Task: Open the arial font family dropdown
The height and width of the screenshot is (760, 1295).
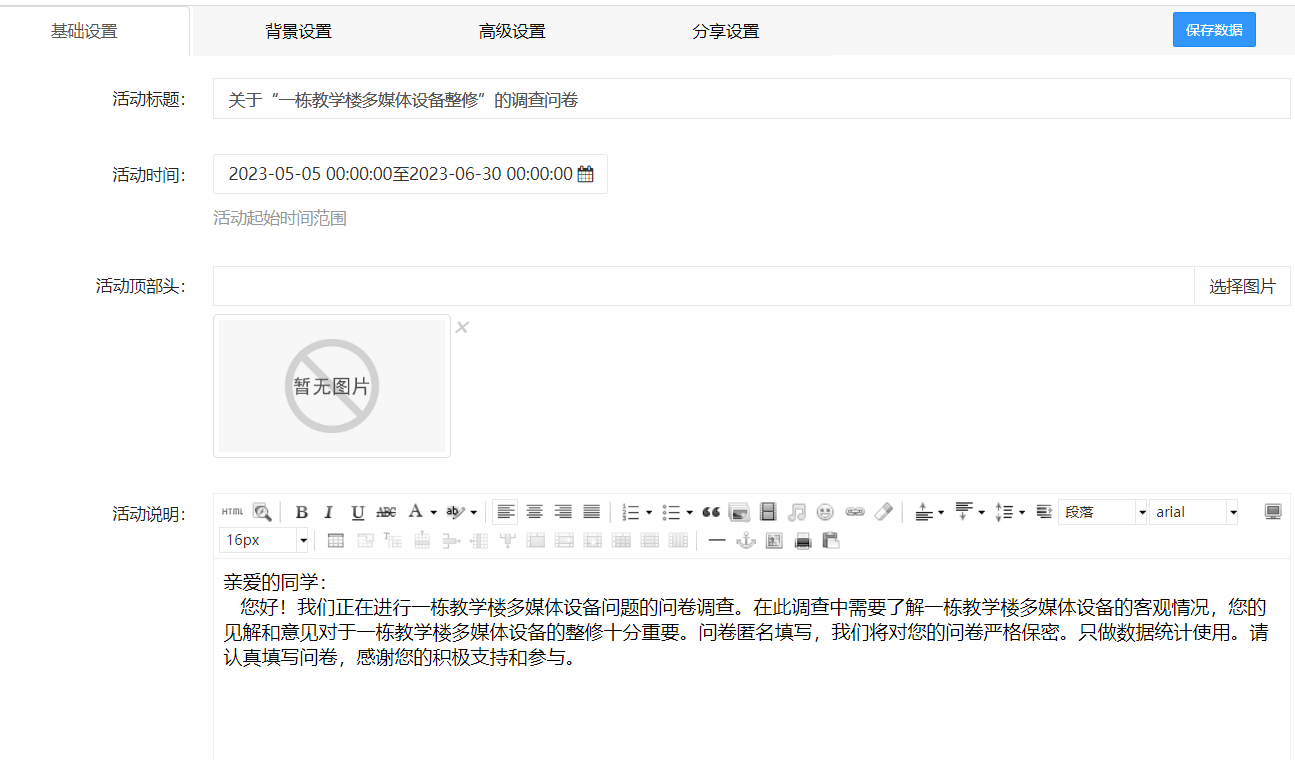Action: click(x=1233, y=512)
